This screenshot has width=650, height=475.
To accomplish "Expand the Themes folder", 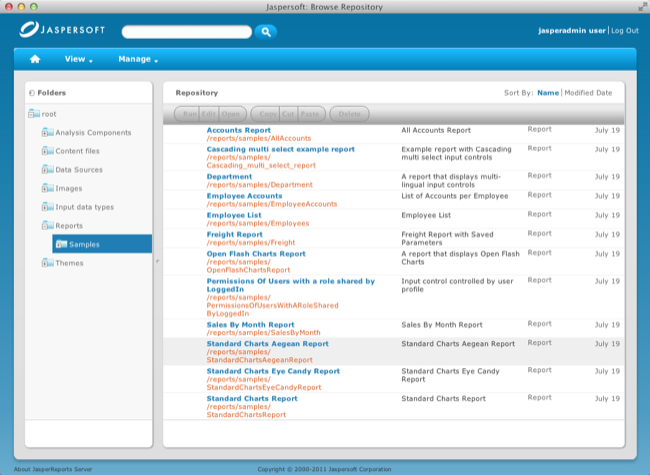I will [x=45, y=264].
